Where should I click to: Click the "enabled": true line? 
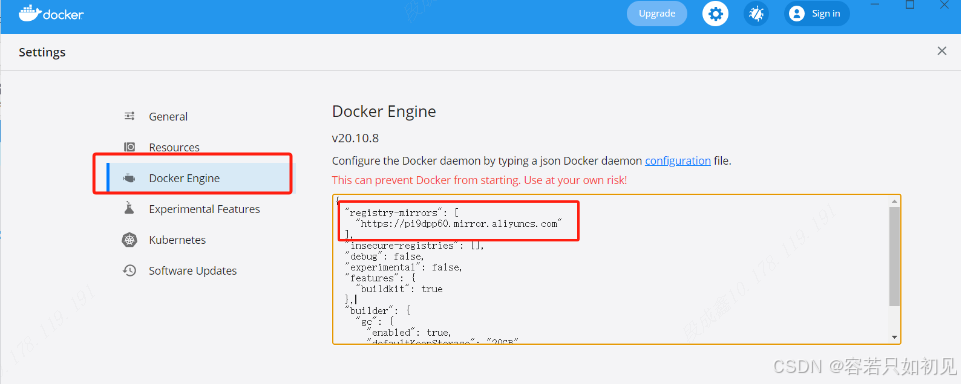point(408,333)
